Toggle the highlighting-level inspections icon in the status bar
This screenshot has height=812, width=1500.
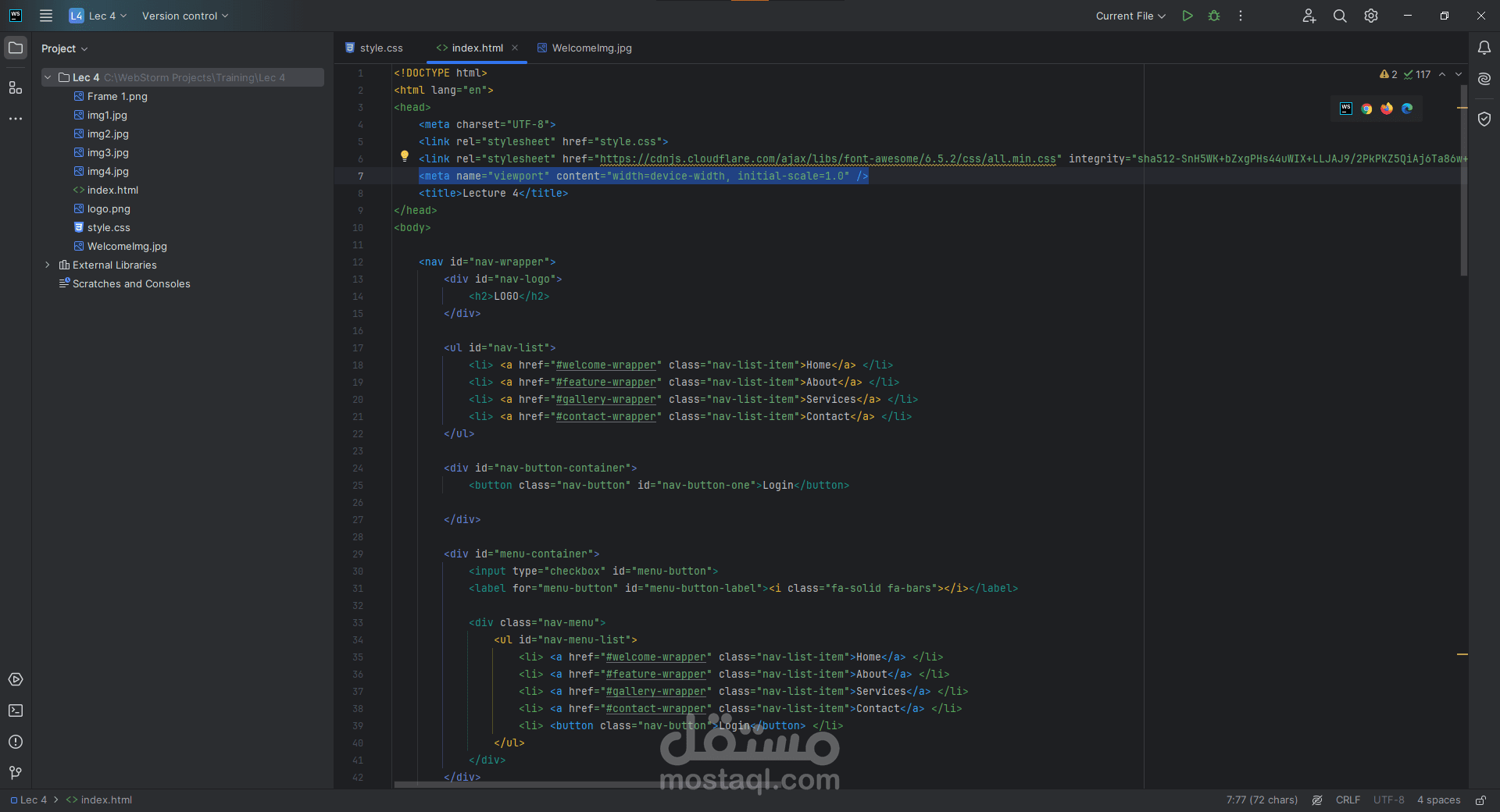click(x=1317, y=800)
